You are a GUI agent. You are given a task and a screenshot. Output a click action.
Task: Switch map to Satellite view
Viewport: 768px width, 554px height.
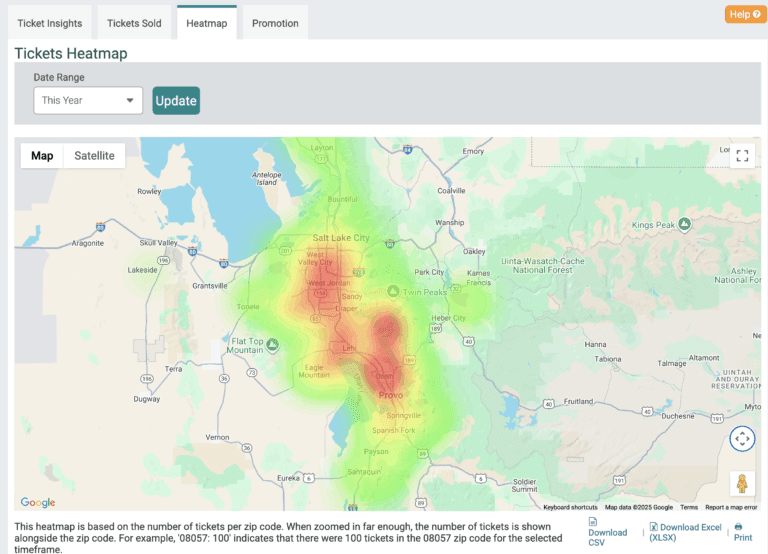pyautogui.click(x=94, y=156)
